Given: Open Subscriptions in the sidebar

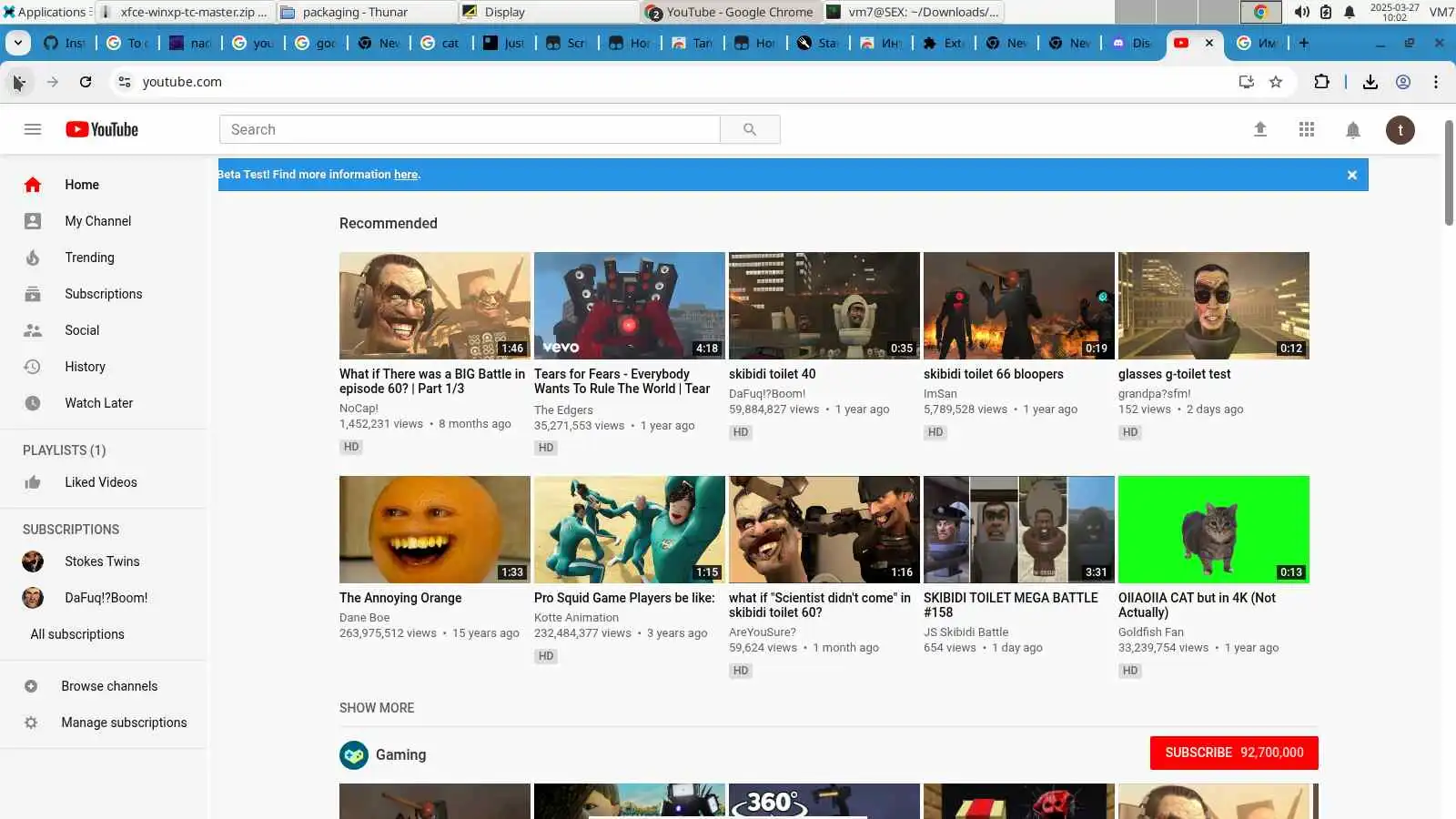Looking at the screenshot, I should coord(104,294).
